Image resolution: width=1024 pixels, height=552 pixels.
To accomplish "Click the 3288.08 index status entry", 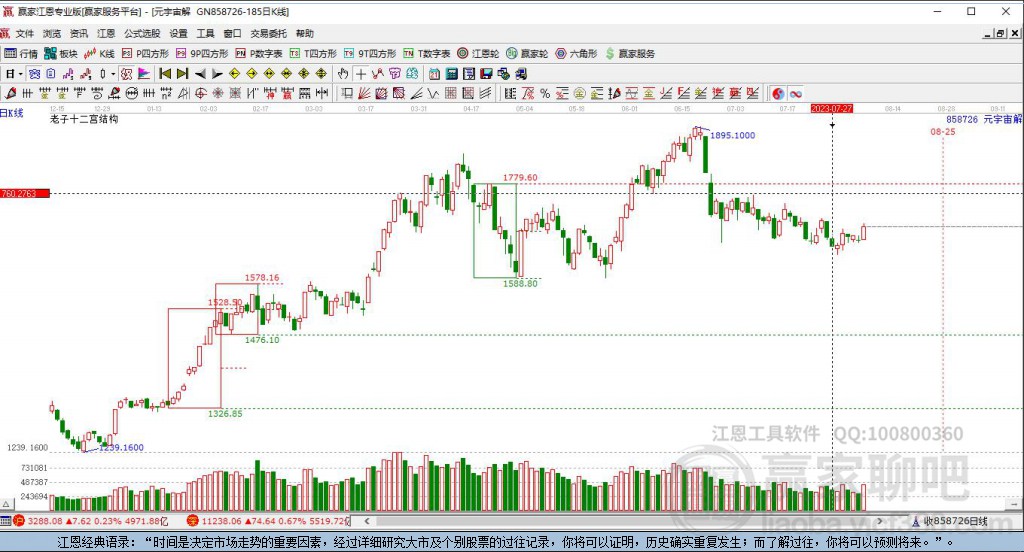I will (90, 521).
